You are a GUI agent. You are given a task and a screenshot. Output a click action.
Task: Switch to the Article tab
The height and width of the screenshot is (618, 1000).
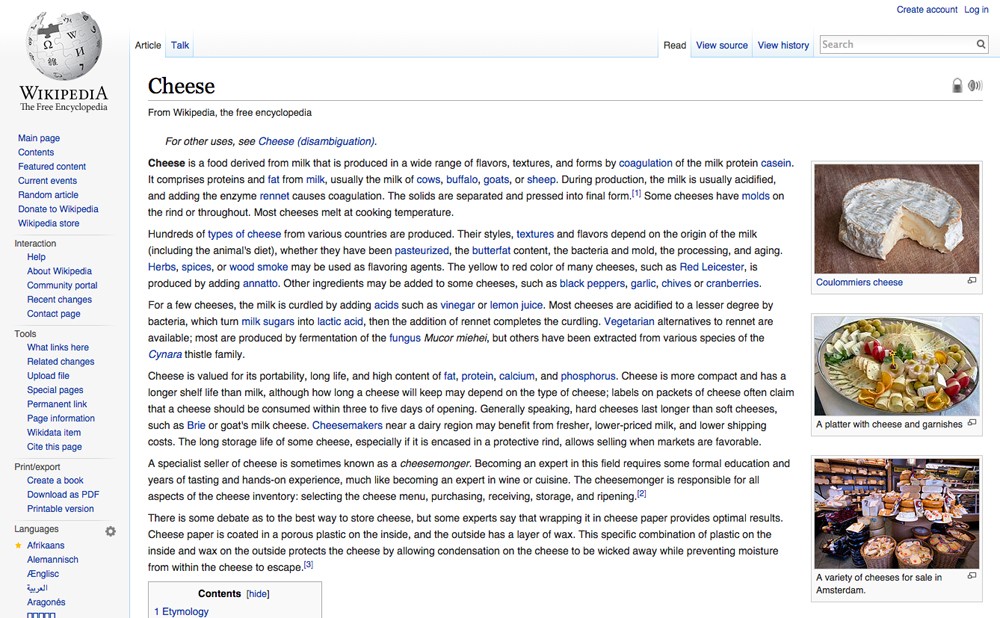[148, 45]
